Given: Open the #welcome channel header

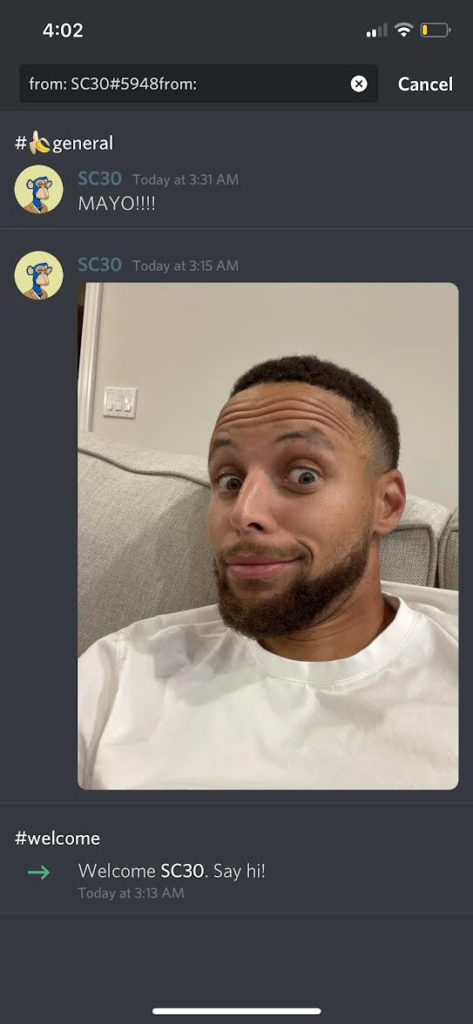Looking at the screenshot, I should point(57,838).
